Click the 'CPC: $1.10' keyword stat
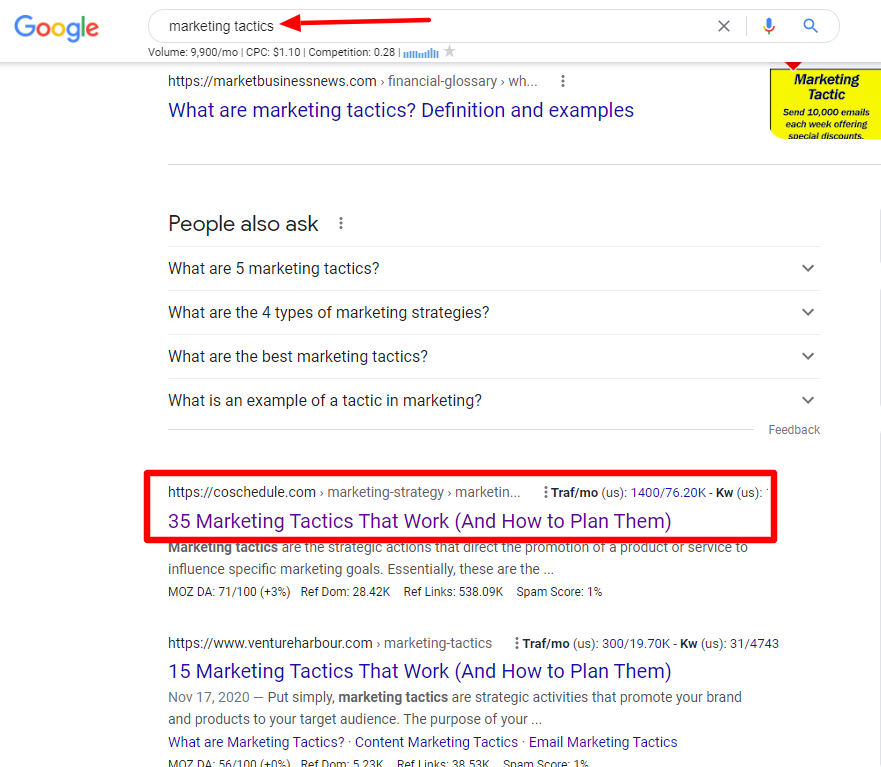Screen dimensions: 881x767 click(273, 52)
